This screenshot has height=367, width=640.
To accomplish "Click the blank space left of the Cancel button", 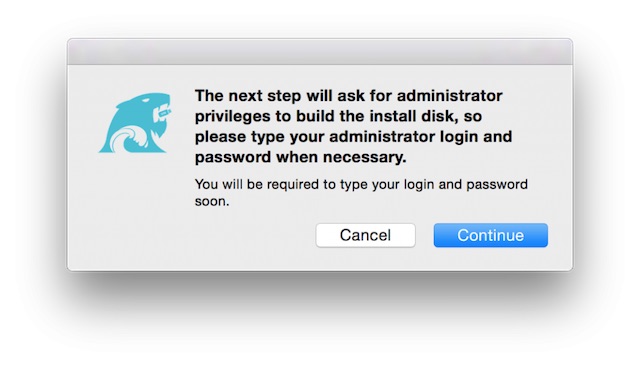I will tap(253, 235).
